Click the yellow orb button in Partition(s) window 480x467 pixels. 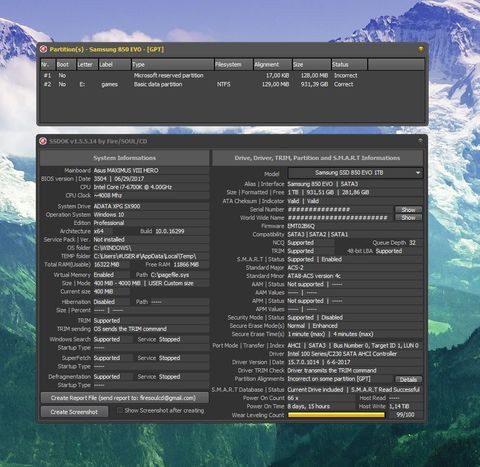coord(421,49)
